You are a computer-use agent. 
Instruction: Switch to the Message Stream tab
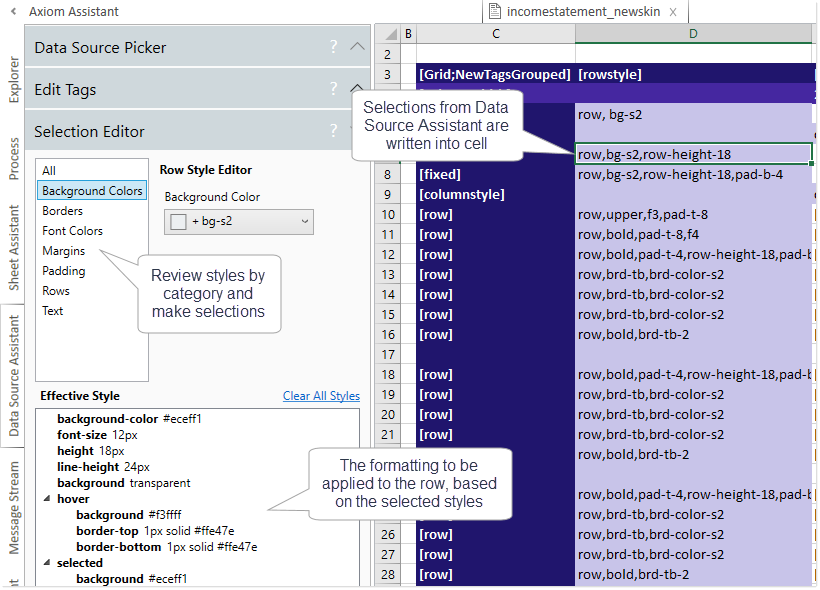pos(14,507)
